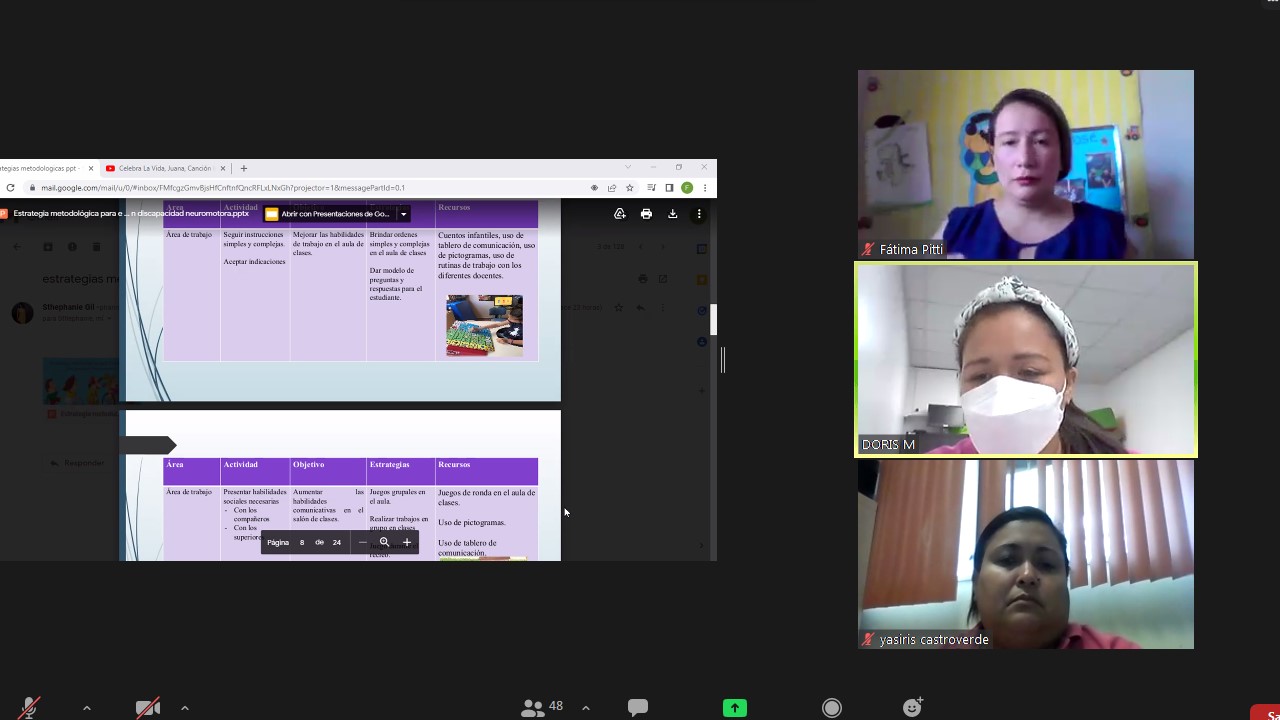Switch to the Celebra La Vida YouTube tab
This screenshot has height=720, width=1280.
(165, 168)
